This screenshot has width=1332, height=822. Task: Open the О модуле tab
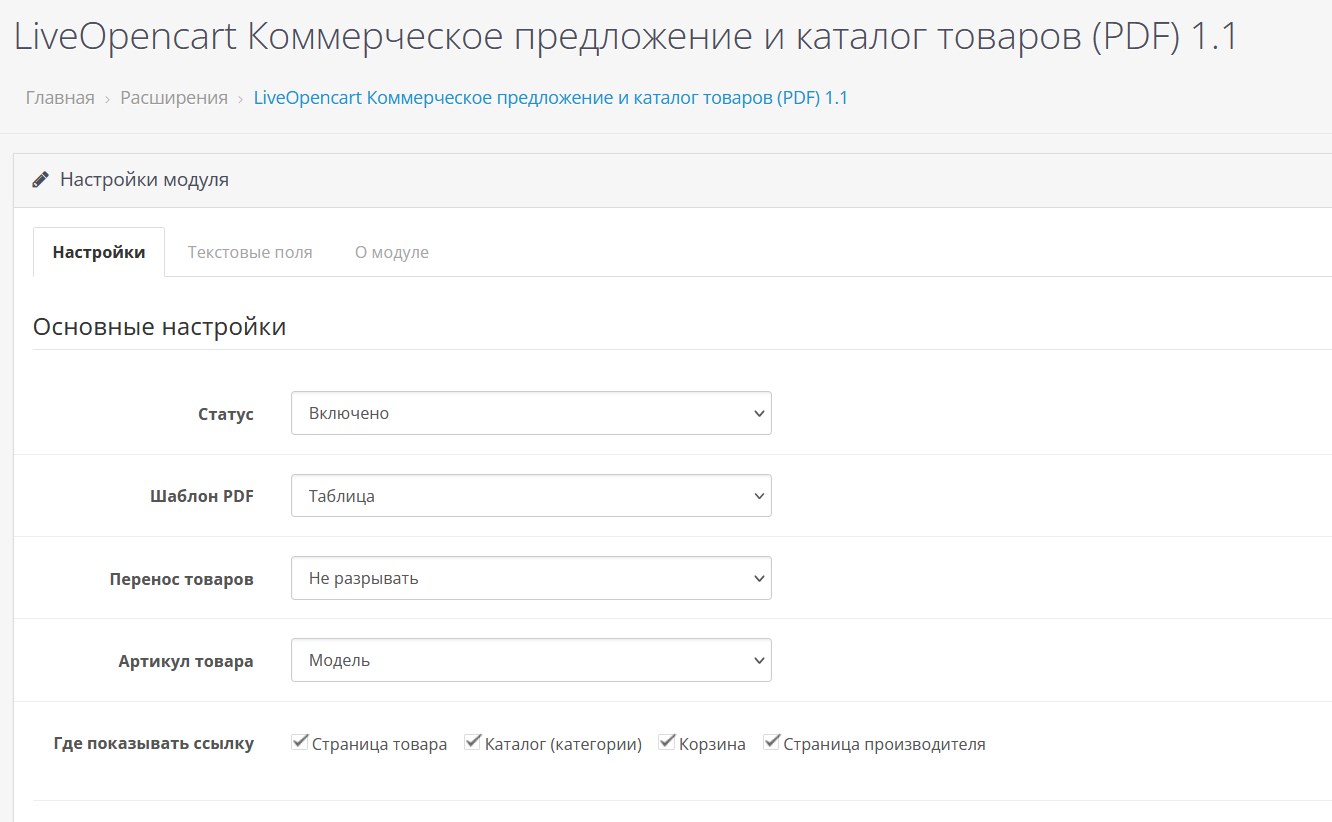(391, 252)
